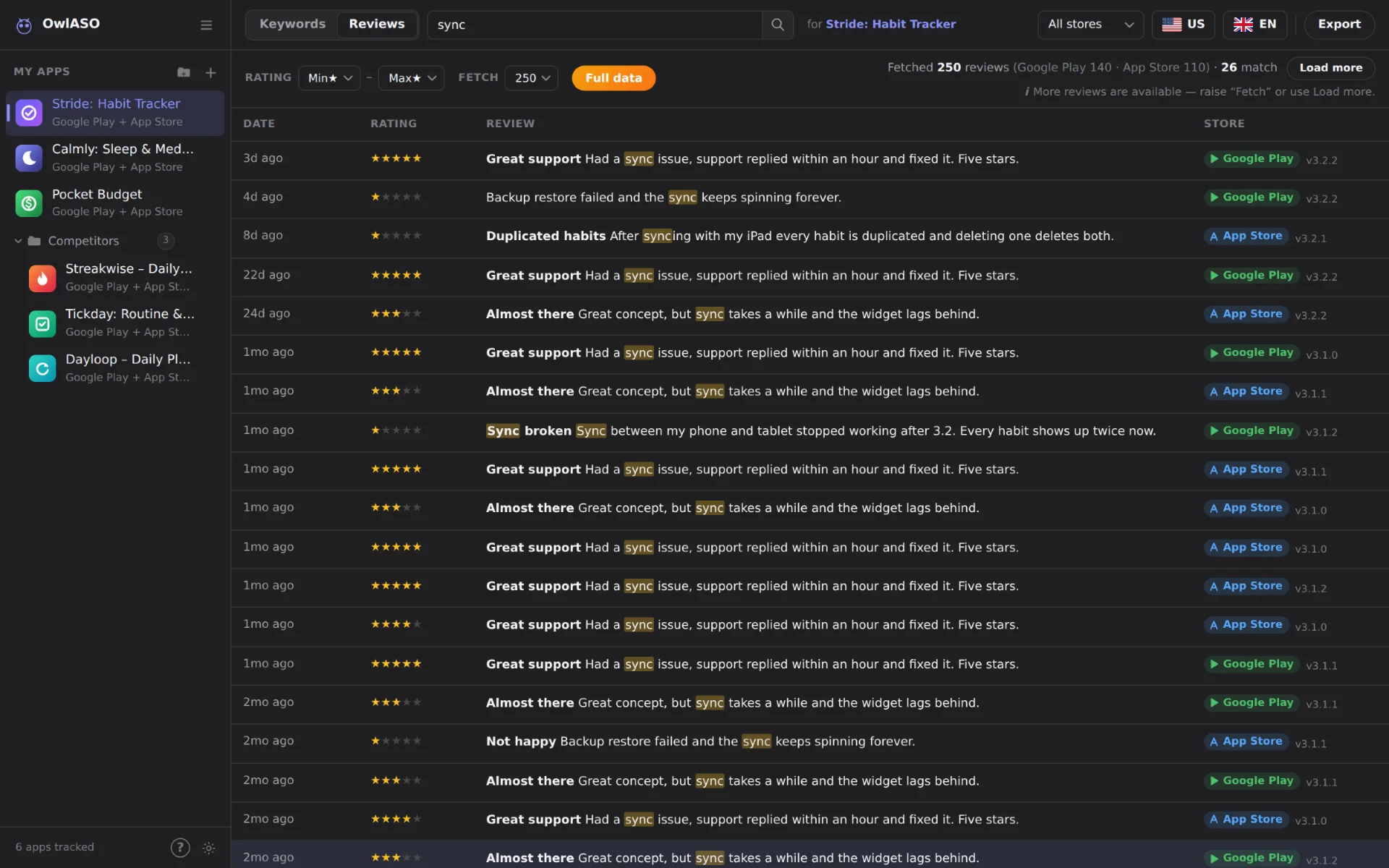Collapse the sidebar with the hamburger icon
Image resolution: width=1389 pixels, height=868 pixels.
pos(206,25)
